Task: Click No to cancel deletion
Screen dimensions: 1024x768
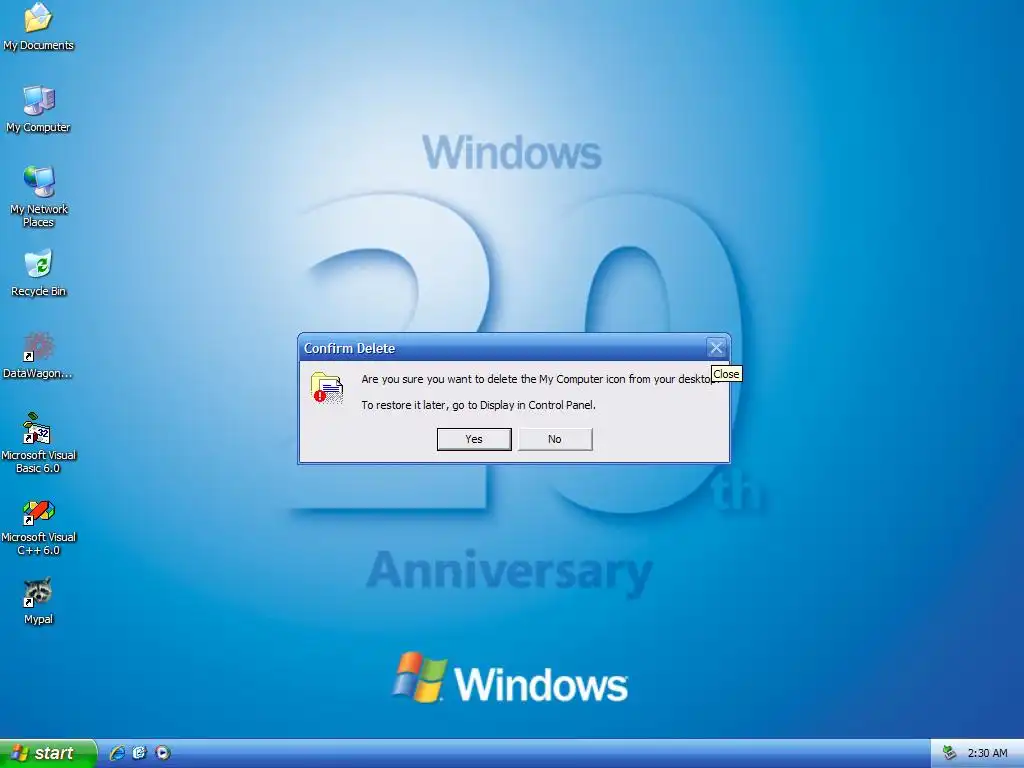Action: tap(555, 439)
